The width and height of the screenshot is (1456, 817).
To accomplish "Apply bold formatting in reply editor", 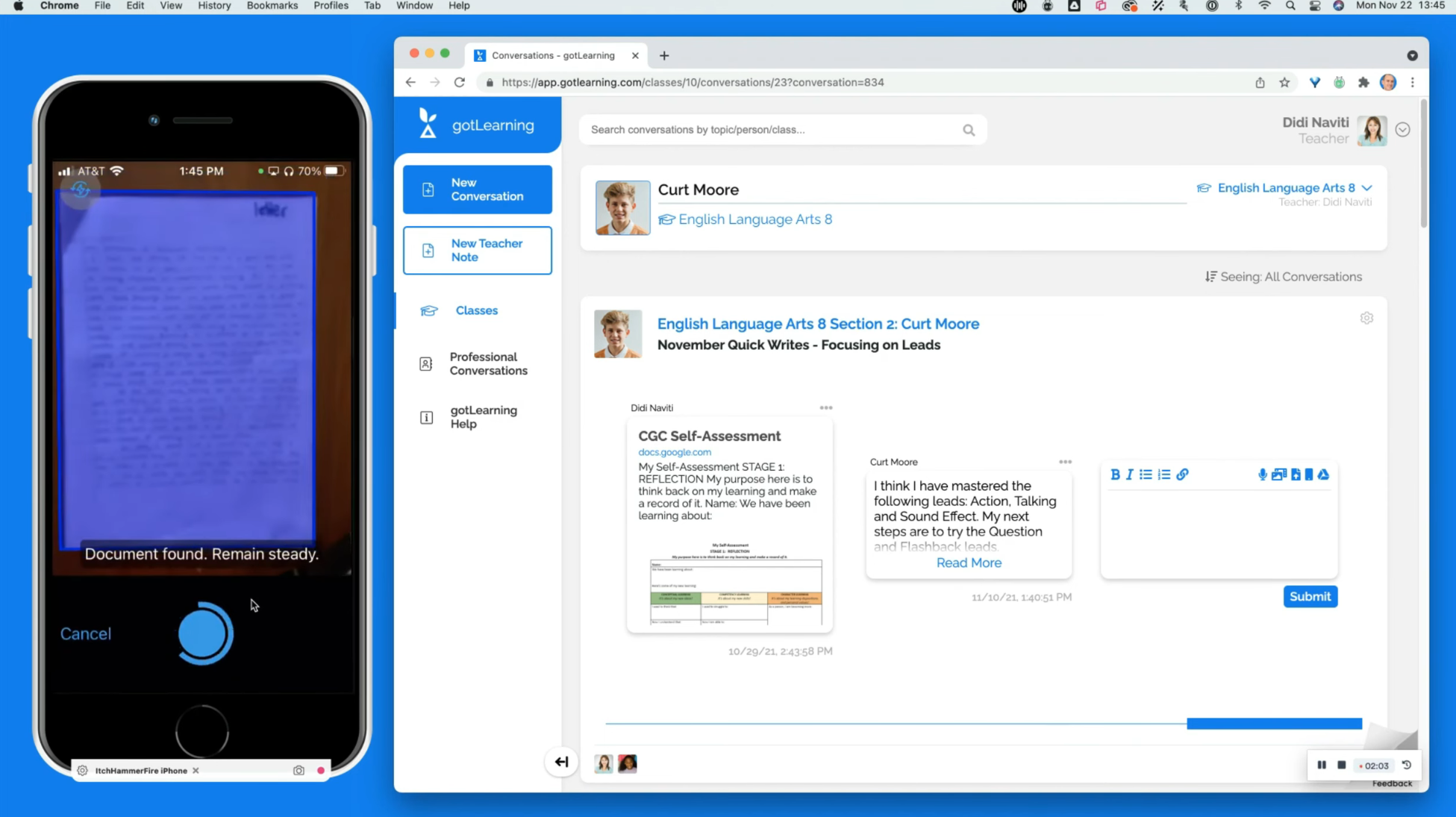I will (1115, 475).
